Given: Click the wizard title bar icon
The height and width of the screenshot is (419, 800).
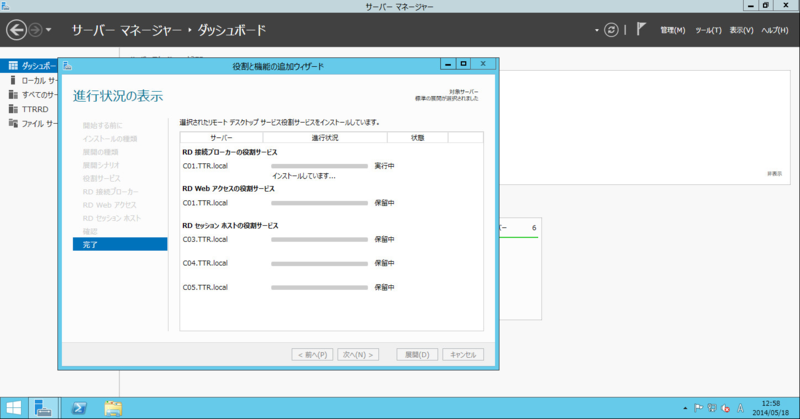Looking at the screenshot, I should (x=67, y=66).
